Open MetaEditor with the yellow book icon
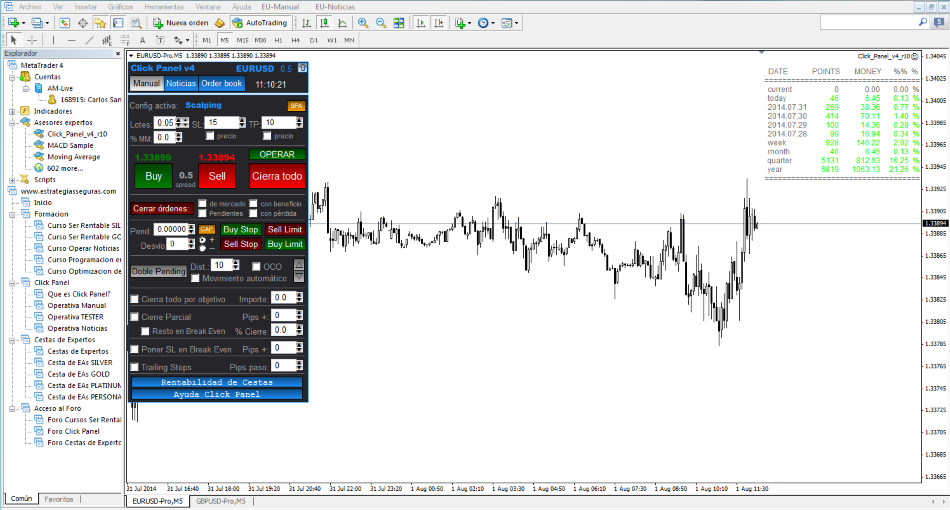The height and width of the screenshot is (510, 950). pyautogui.click(x=220, y=23)
